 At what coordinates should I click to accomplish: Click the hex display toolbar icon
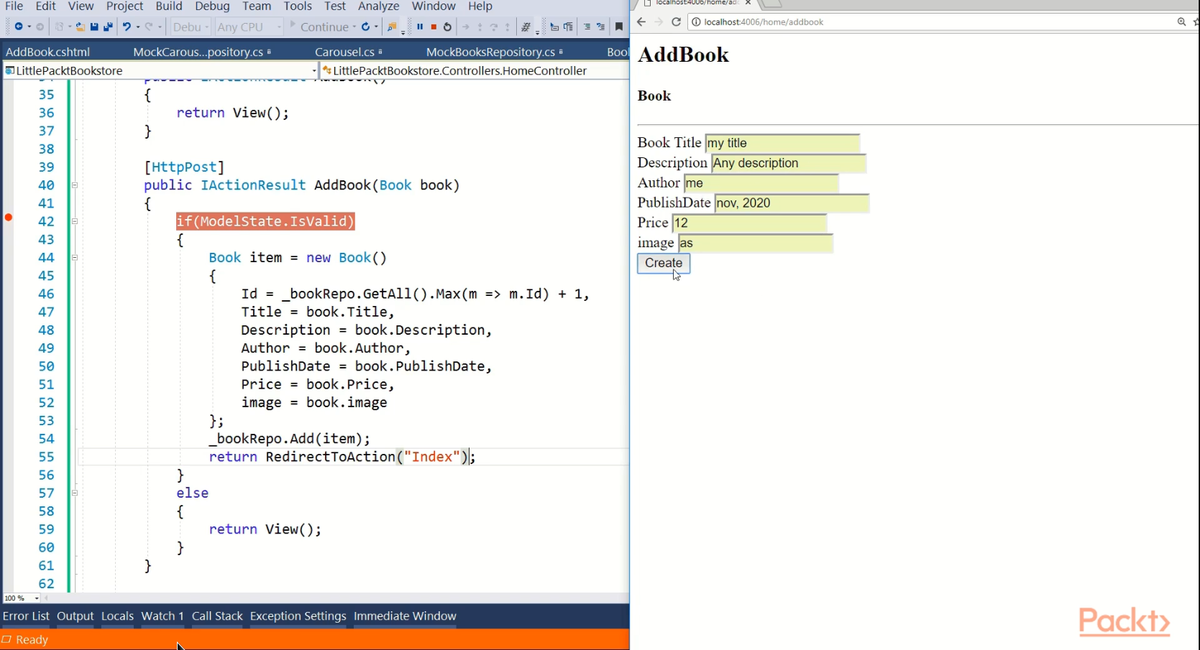click(525, 27)
